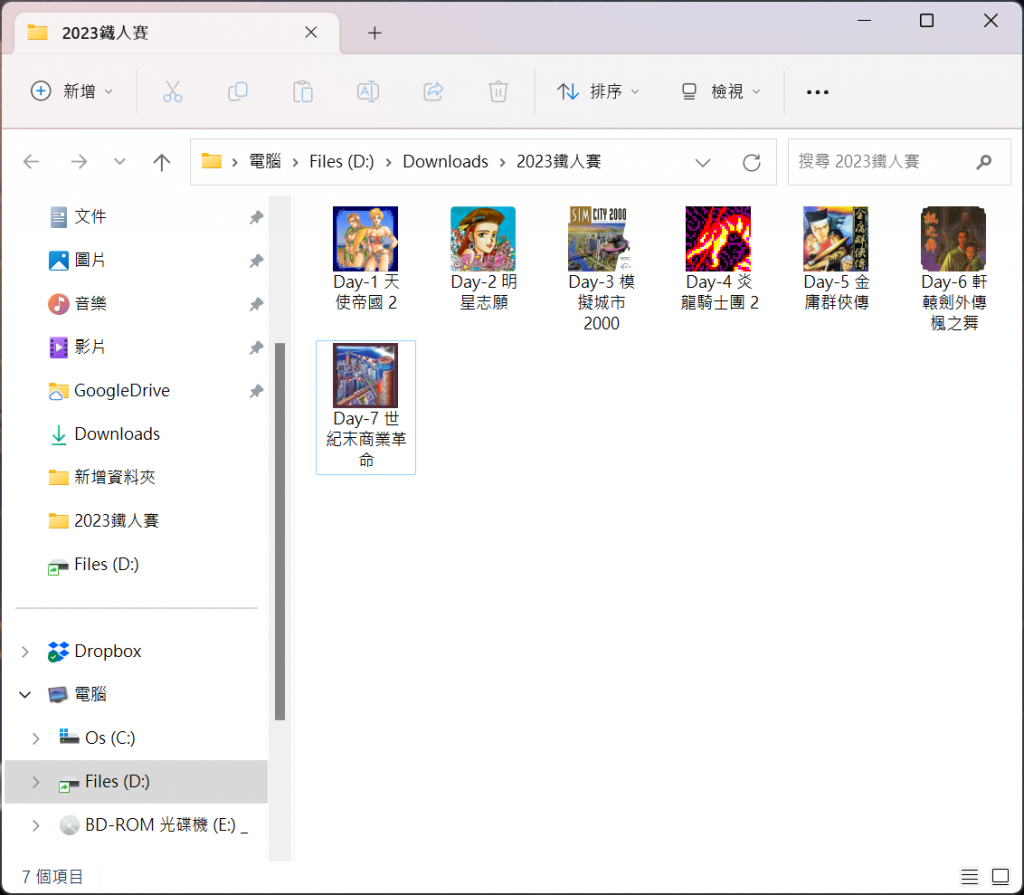Select file Day-4 炎龍騎士團 2
The width and height of the screenshot is (1024, 895).
(718, 259)
